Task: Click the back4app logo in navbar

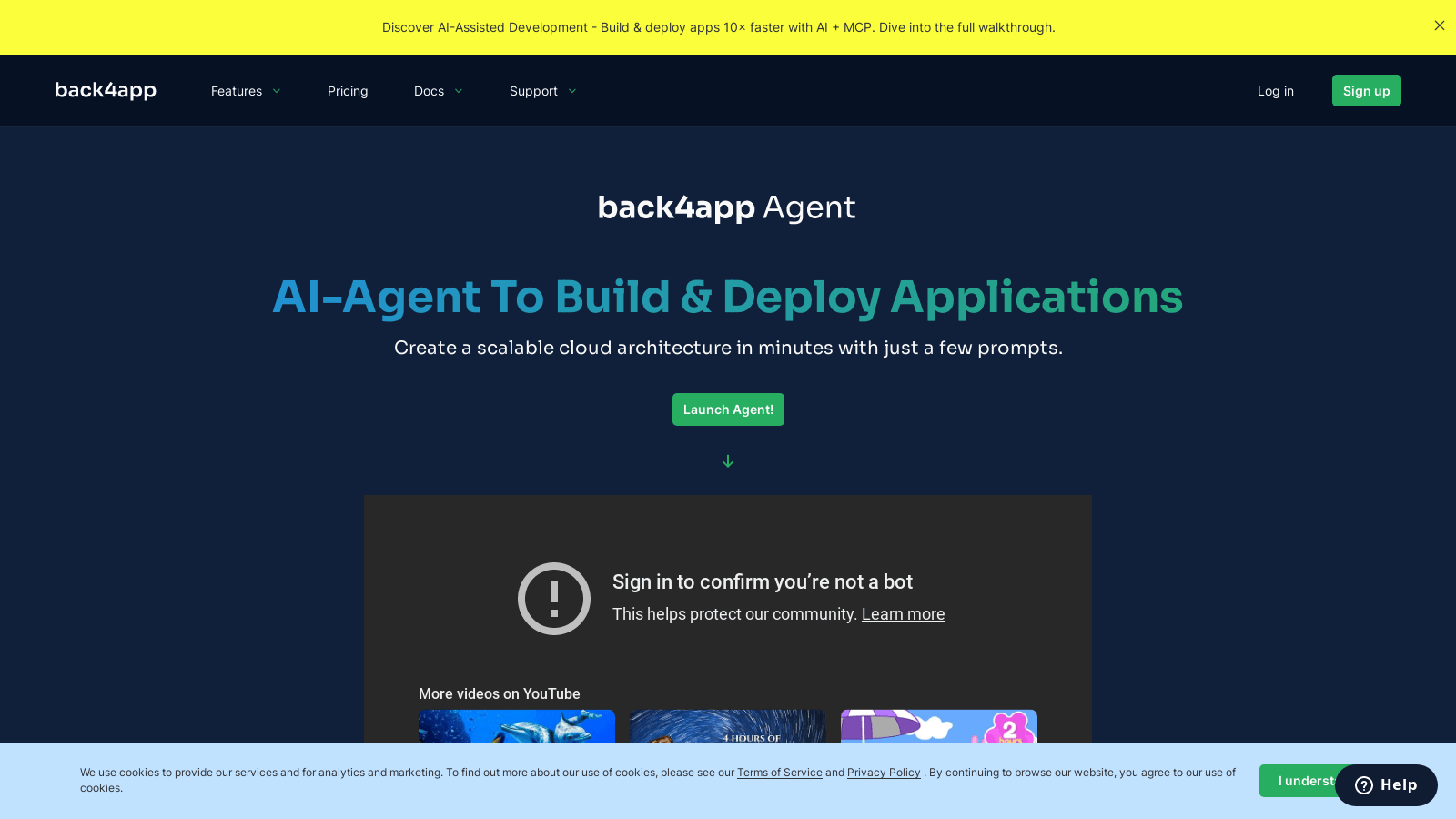Action: 106,90
